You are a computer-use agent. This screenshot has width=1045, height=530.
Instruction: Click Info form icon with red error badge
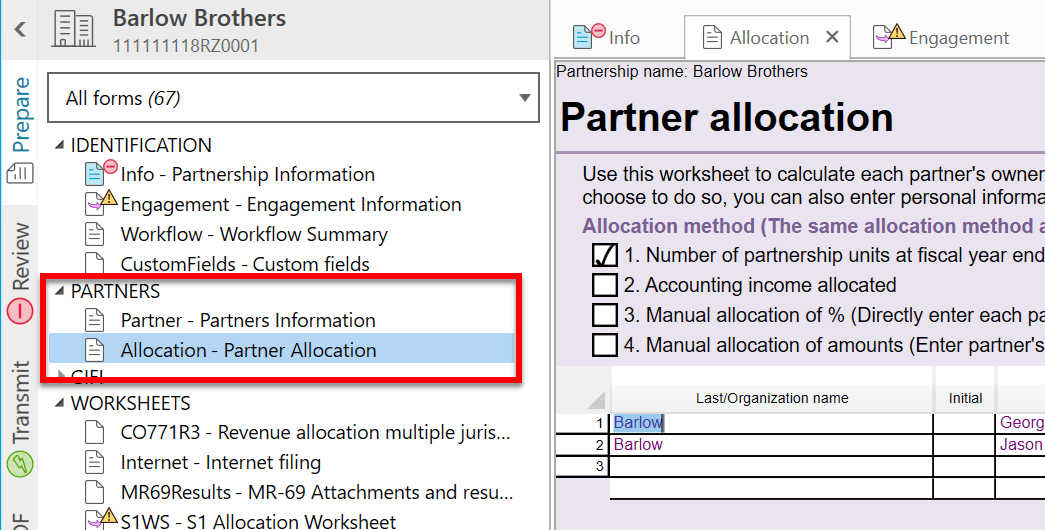pyautogui.click(x=101, y=173)
